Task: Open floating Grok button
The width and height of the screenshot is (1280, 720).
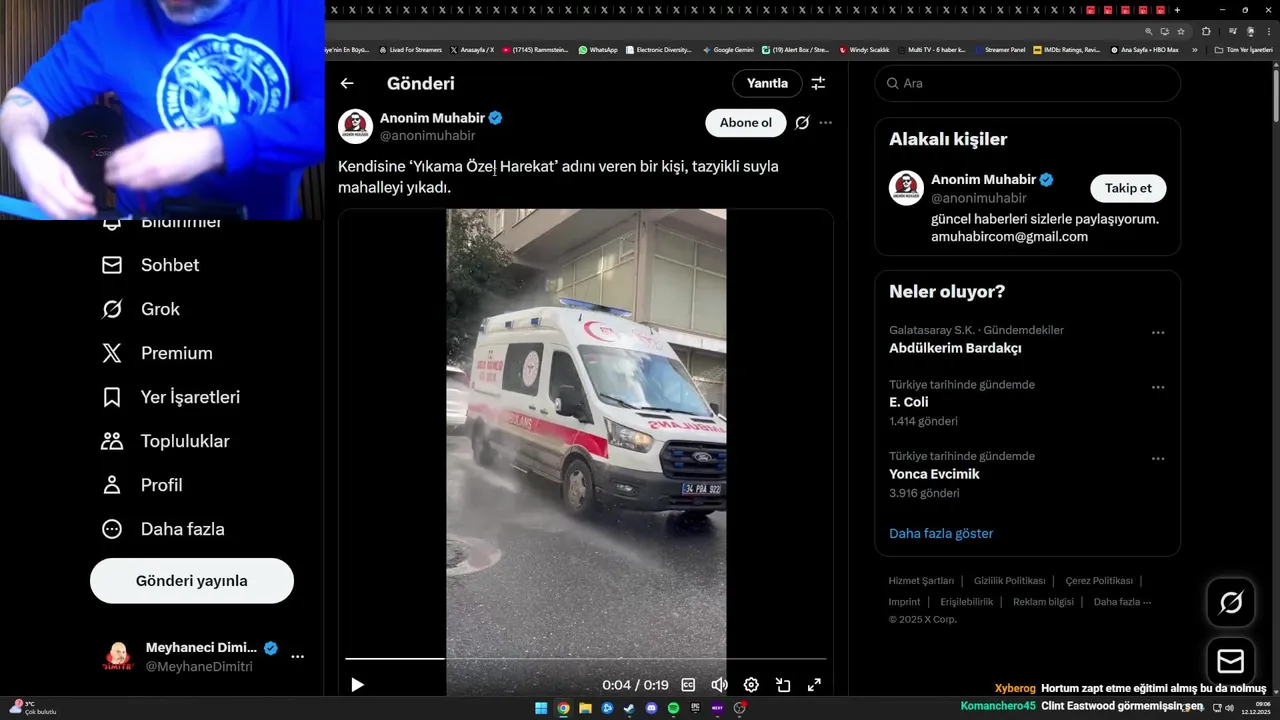Action: [x=1231, y=602]
